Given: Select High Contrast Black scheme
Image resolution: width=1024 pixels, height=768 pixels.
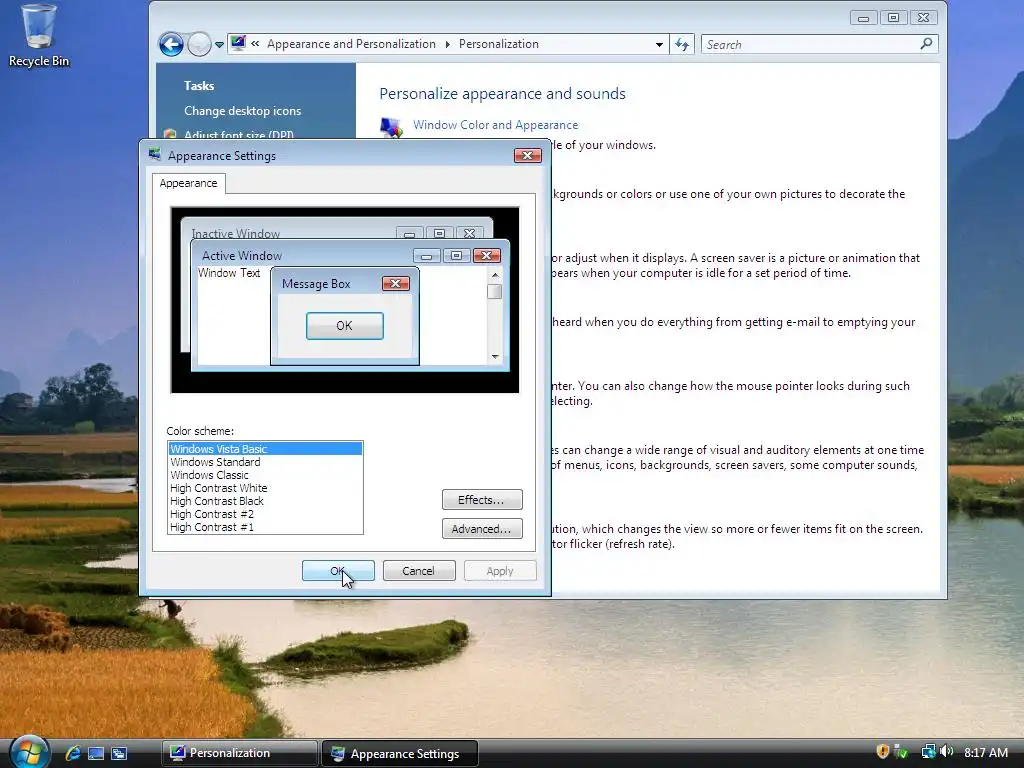Looking at the screenshot, I should [265, 501].
